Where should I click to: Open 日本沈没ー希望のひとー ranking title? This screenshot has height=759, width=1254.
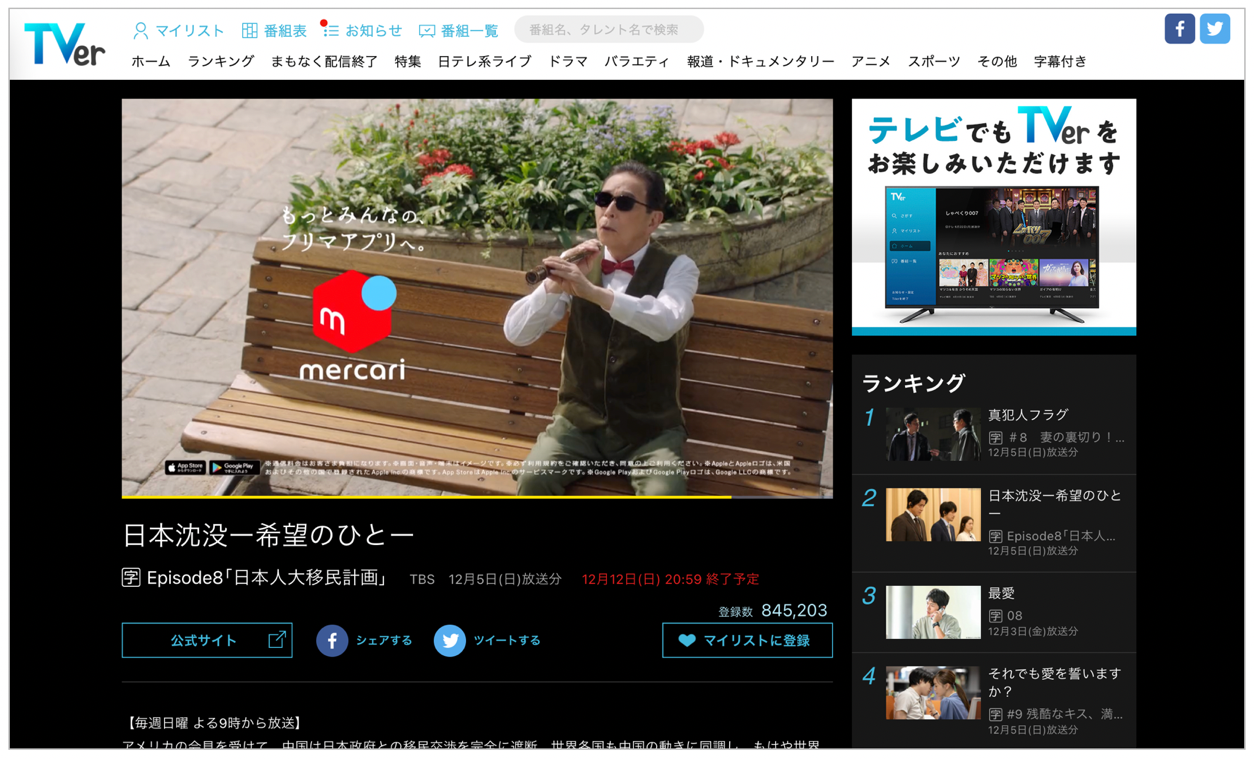1055,504
